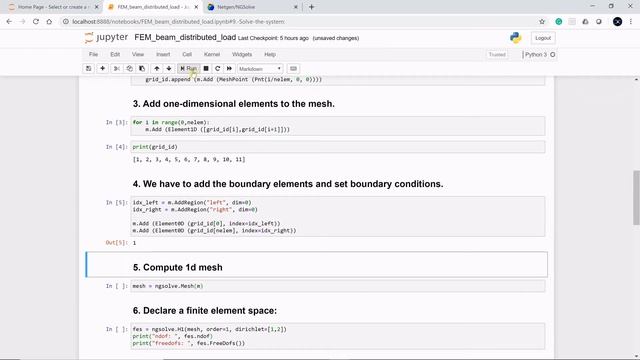Image resolution: width=640 pixels, height=360 pixels.
Task: Reload the current page
Action: tap(36, 22)
